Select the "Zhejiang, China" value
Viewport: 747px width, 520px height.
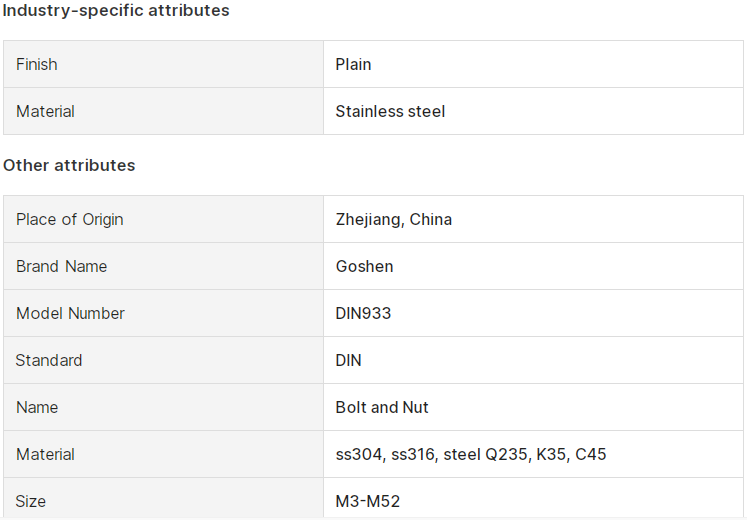click(394, 219)
